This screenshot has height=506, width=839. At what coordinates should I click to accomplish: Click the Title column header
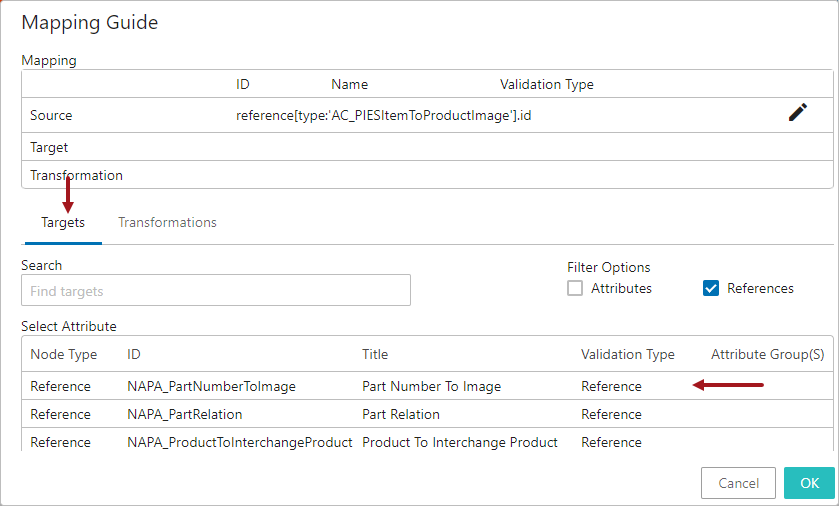375,354
